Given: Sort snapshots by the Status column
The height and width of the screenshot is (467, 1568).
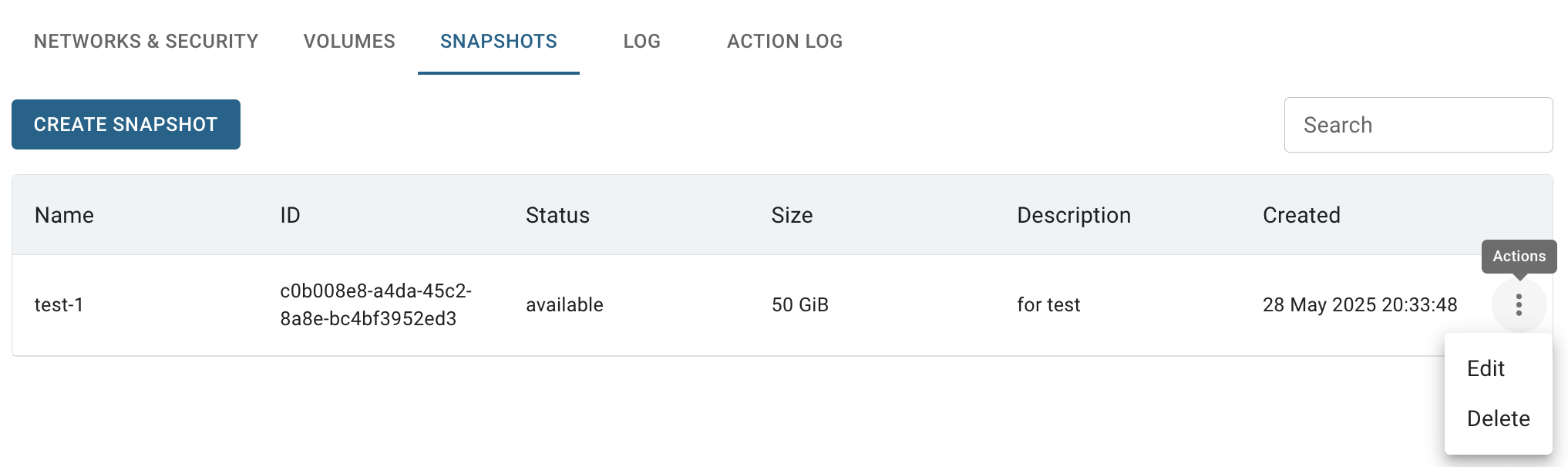Looking at the screenshot, I should point(557,215).
